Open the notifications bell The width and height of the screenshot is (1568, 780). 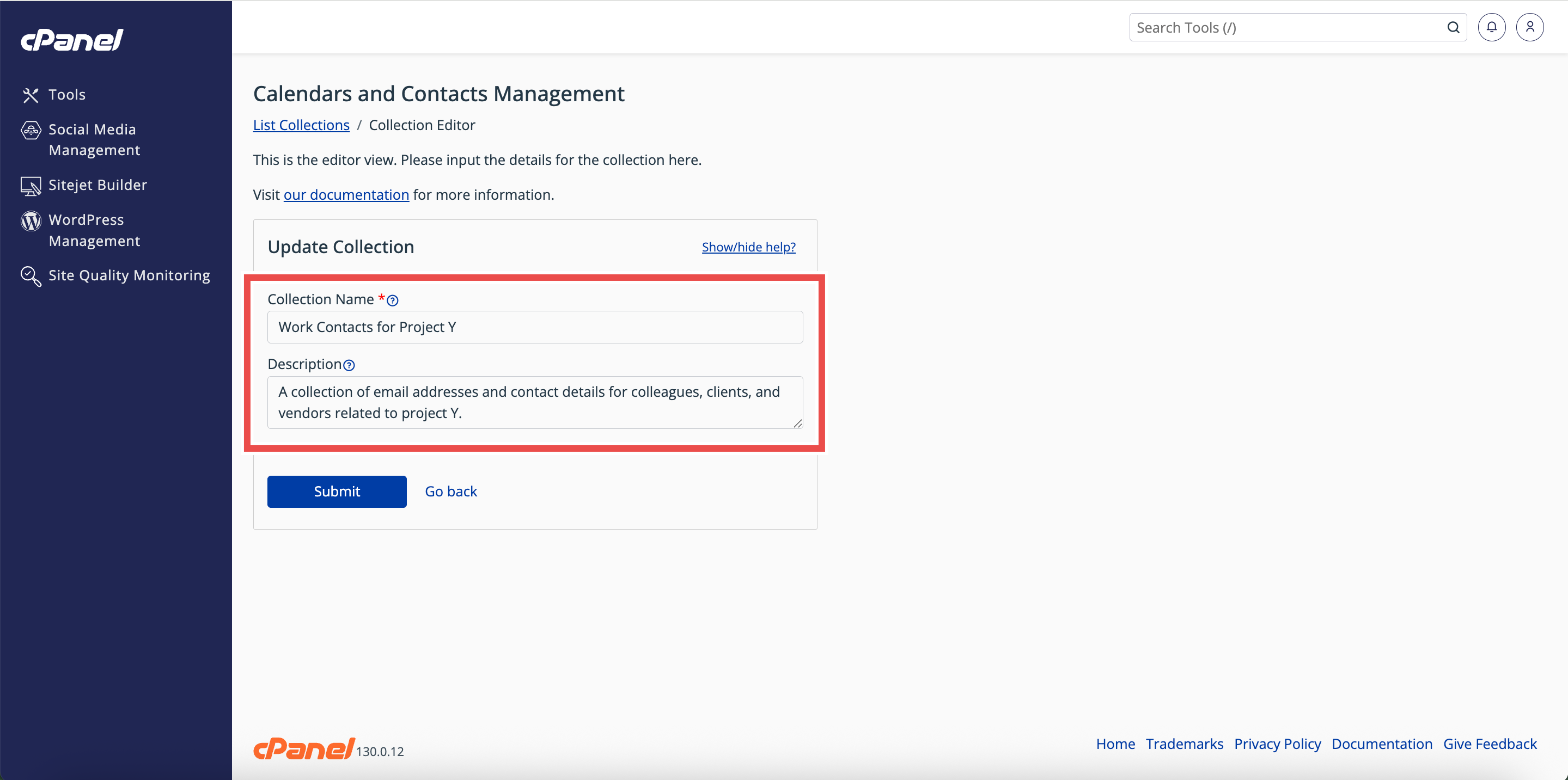click(1491, 27)
